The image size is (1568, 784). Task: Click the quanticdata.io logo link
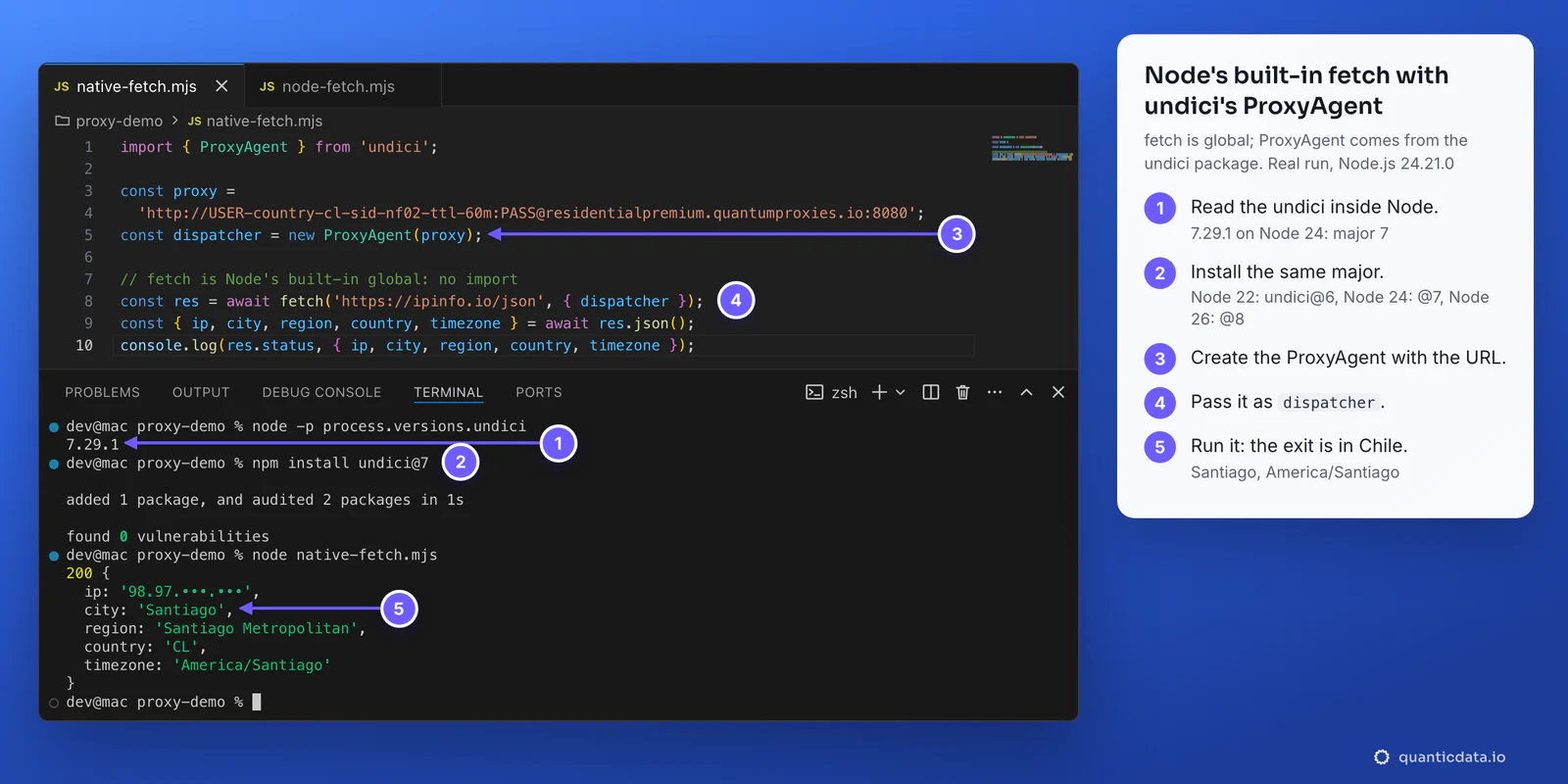1440,757
